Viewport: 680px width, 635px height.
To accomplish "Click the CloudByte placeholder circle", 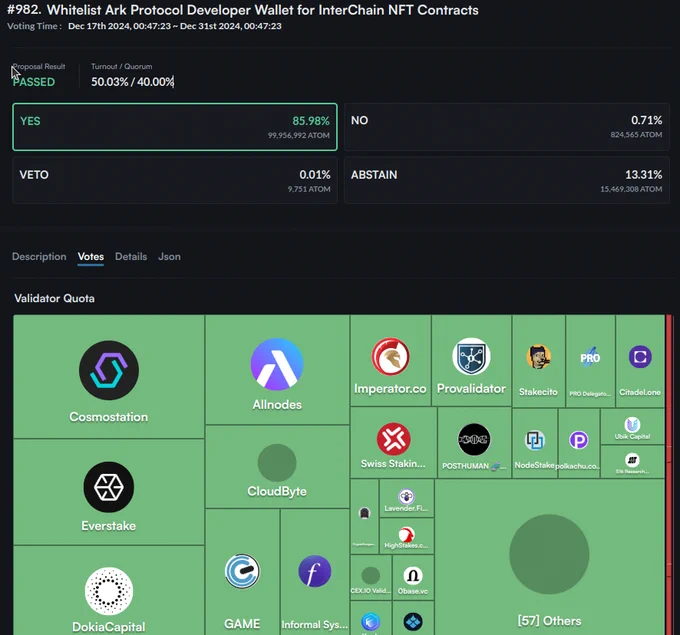I will (x=277, y=463).
